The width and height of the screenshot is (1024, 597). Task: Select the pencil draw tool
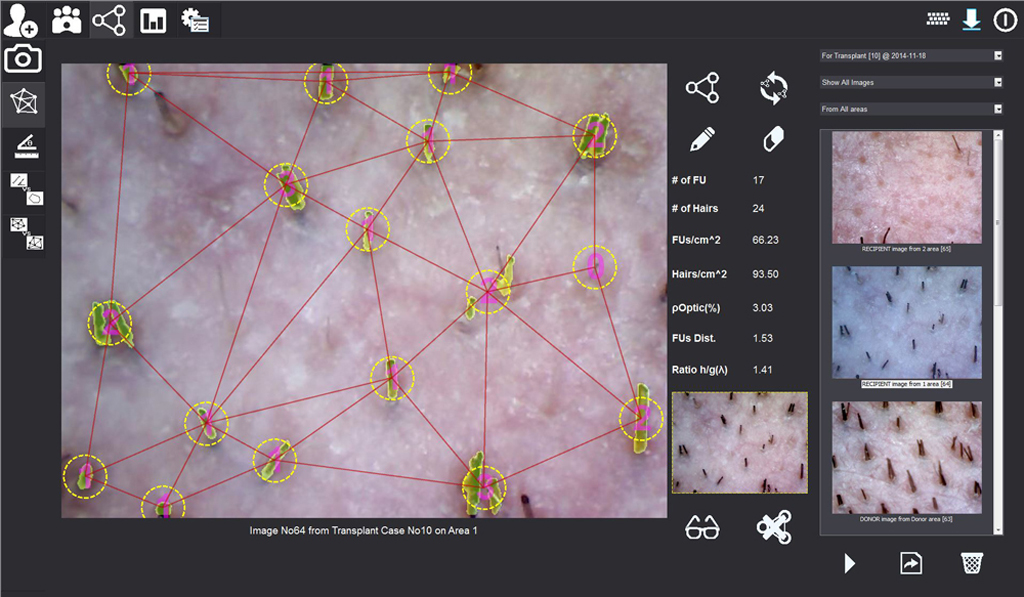pos(702,139)
